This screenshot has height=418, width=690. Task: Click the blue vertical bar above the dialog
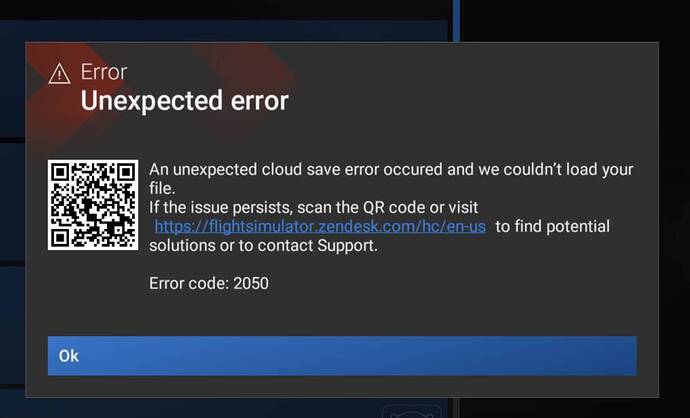pyautogui.click(x=456, y=21)
